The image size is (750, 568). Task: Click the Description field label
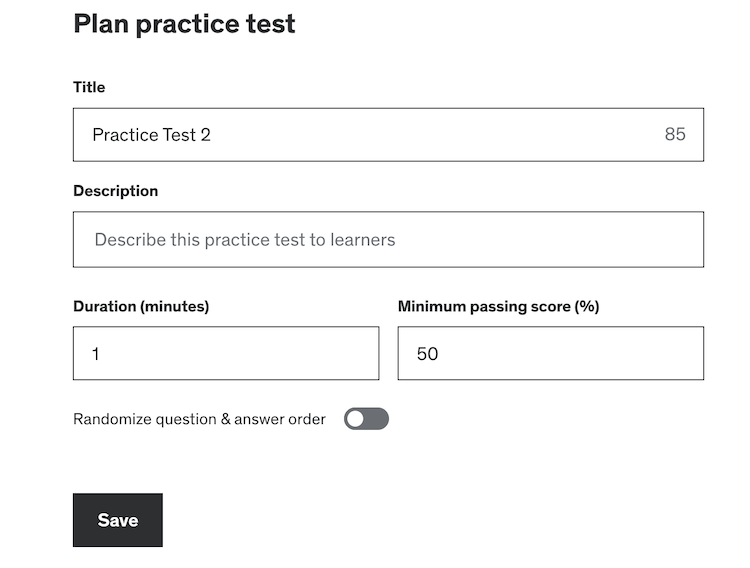click(115, 190)
